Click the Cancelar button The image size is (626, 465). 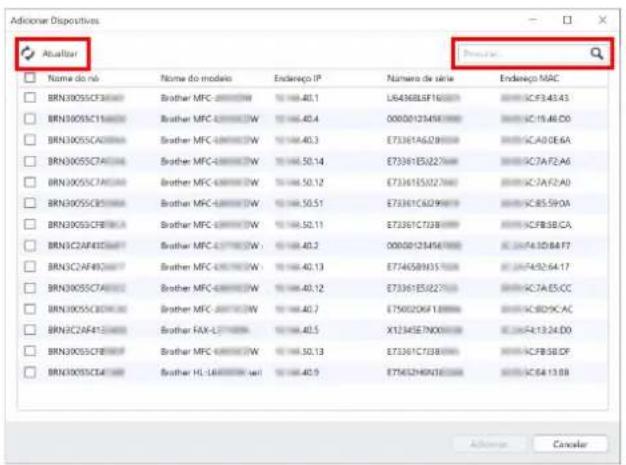570,444
